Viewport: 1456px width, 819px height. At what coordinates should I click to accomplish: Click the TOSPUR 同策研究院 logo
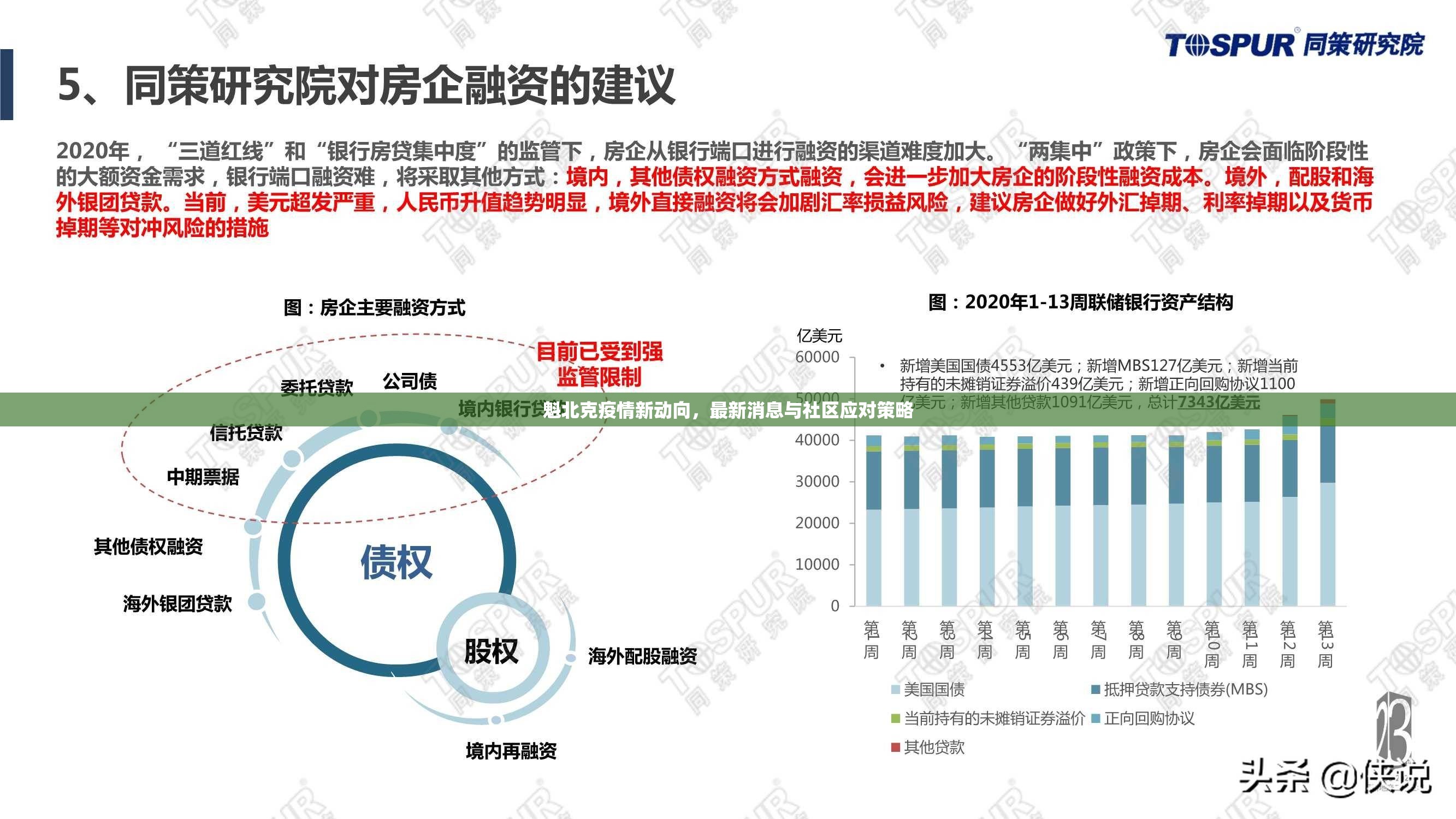click(1294, 45)
